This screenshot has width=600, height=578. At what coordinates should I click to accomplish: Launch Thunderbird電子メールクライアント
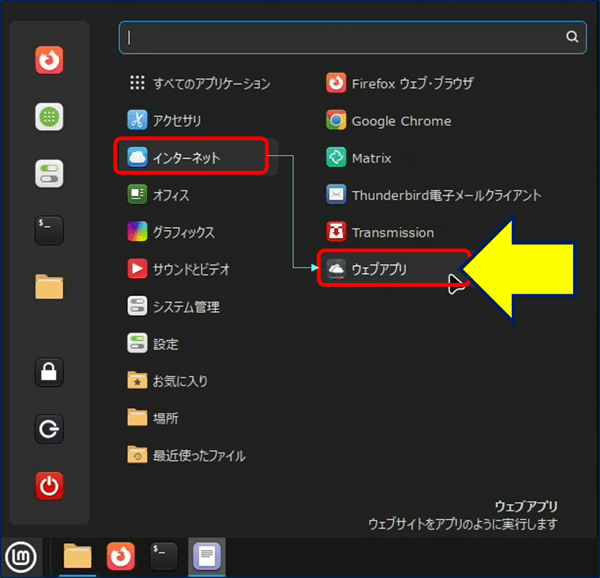(434, 195)
